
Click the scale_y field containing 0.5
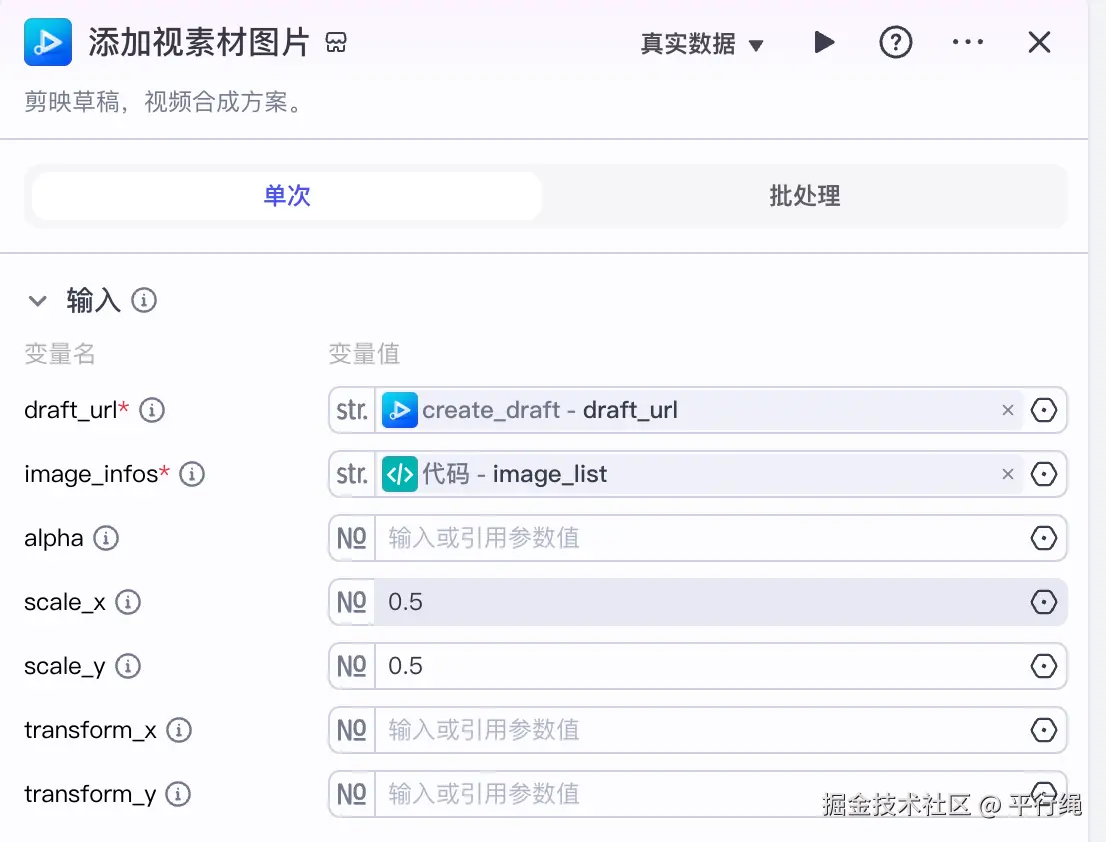click(x=700, y=666)
